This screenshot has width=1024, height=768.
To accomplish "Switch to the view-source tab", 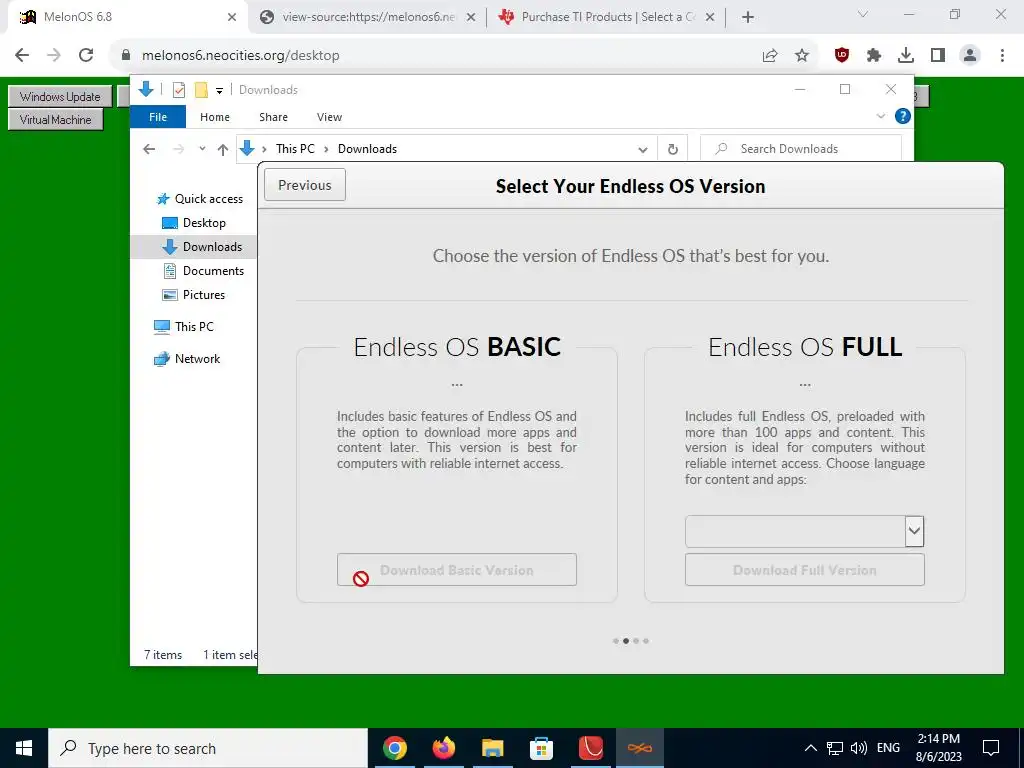I will 367,18.
